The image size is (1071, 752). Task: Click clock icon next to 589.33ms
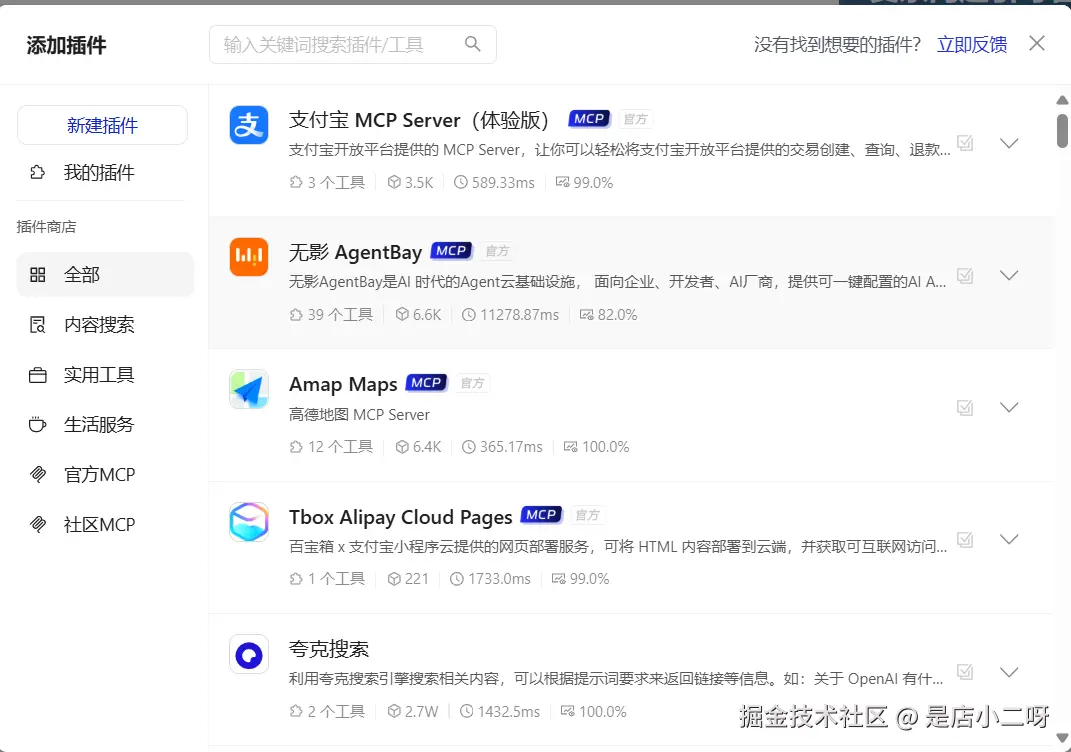tap(461, 182)
